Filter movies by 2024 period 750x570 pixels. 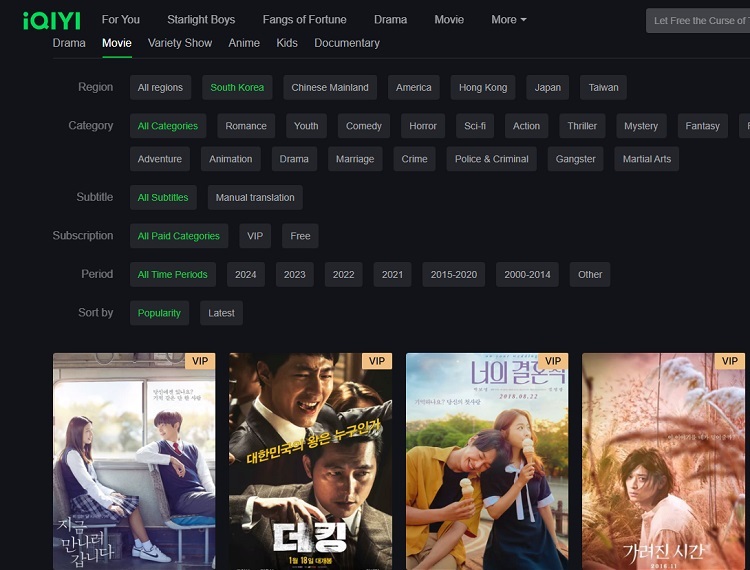[x=246, y=274]
